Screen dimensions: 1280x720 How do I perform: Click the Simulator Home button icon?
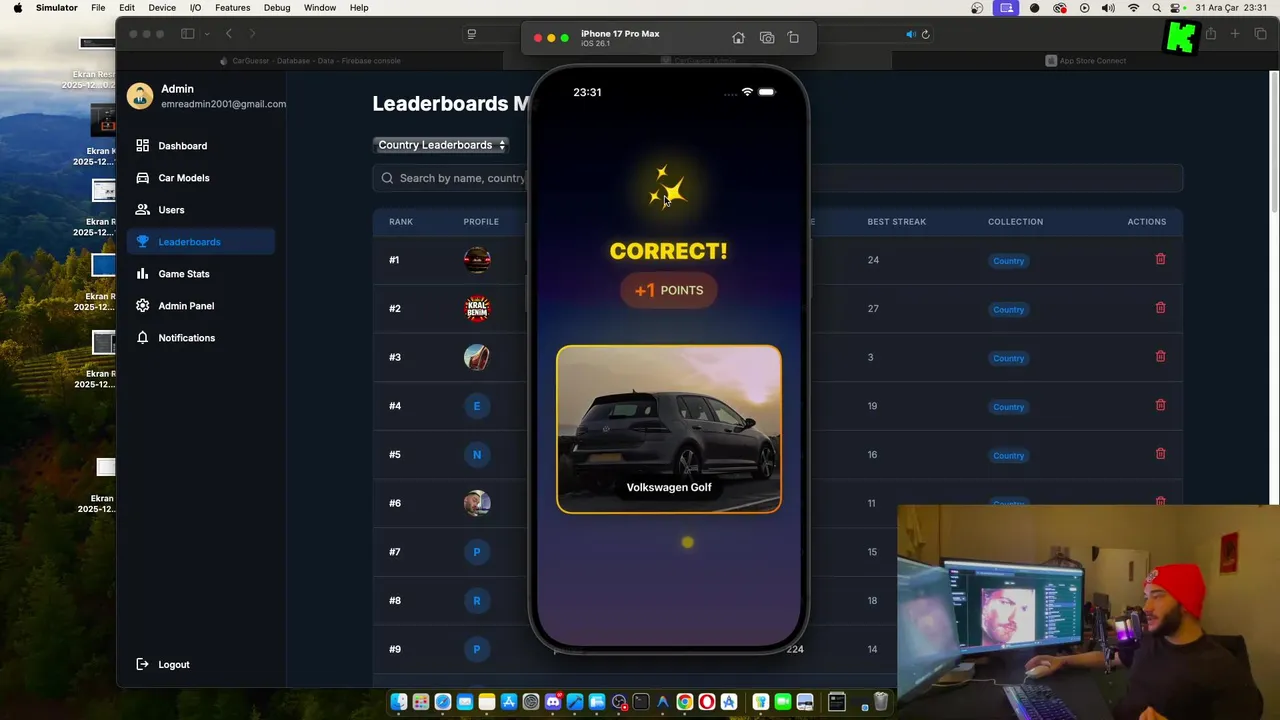[738, 38]
